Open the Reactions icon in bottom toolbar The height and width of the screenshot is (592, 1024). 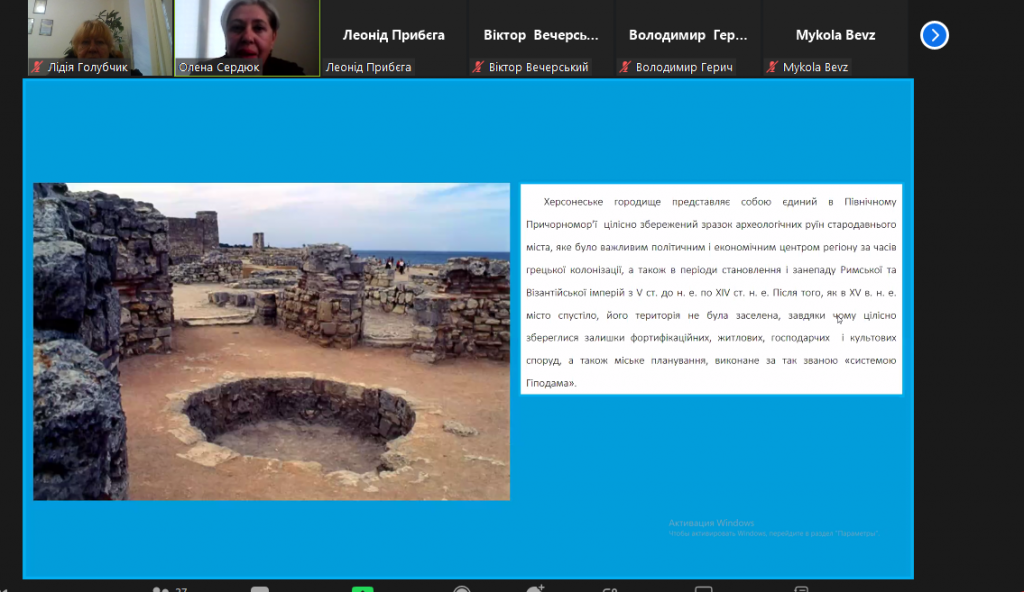[536, 589]
